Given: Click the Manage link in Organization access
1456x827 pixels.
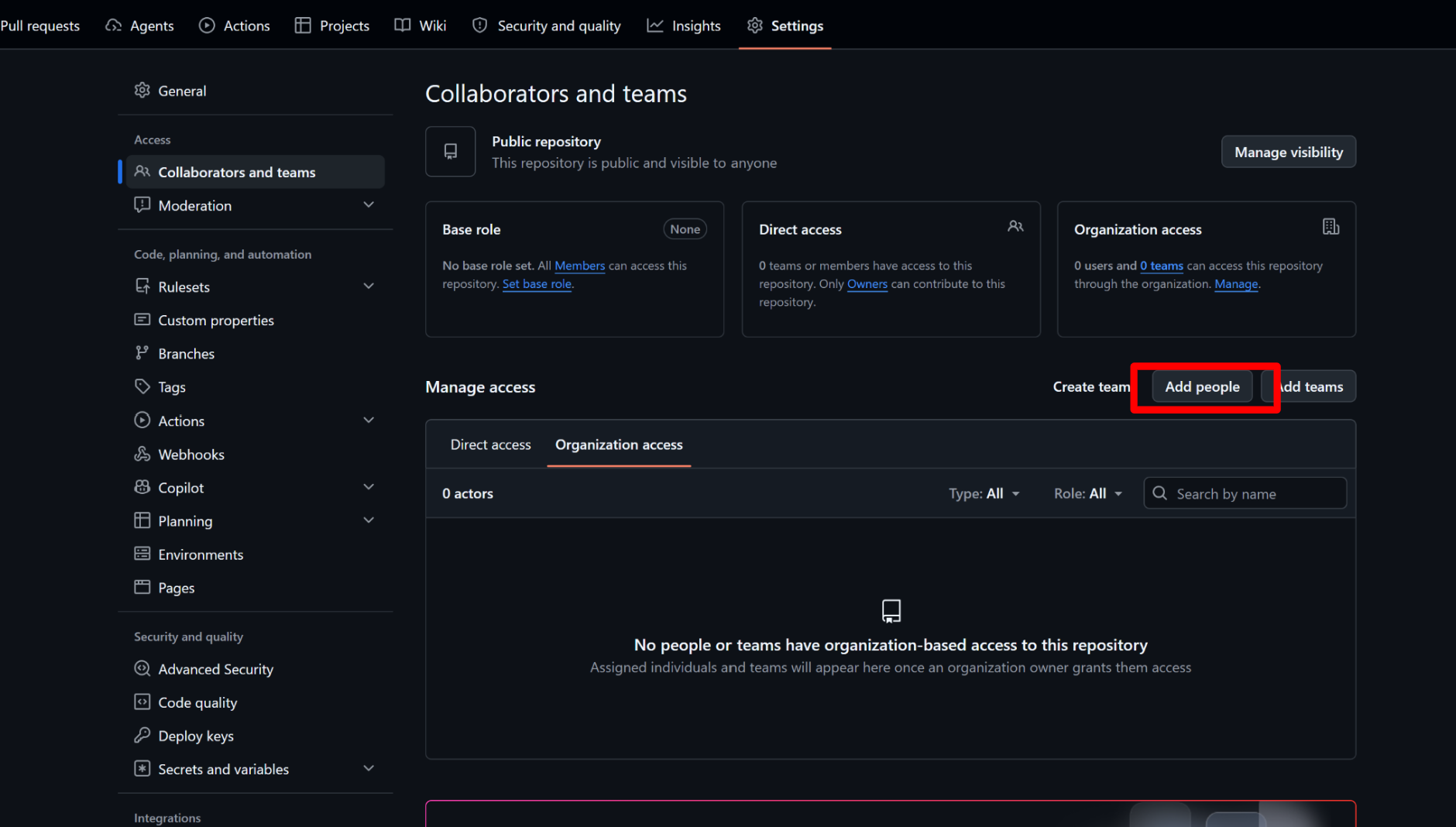Looking at the screenshot, I should pyautogui.click(x=1236, y=283).
